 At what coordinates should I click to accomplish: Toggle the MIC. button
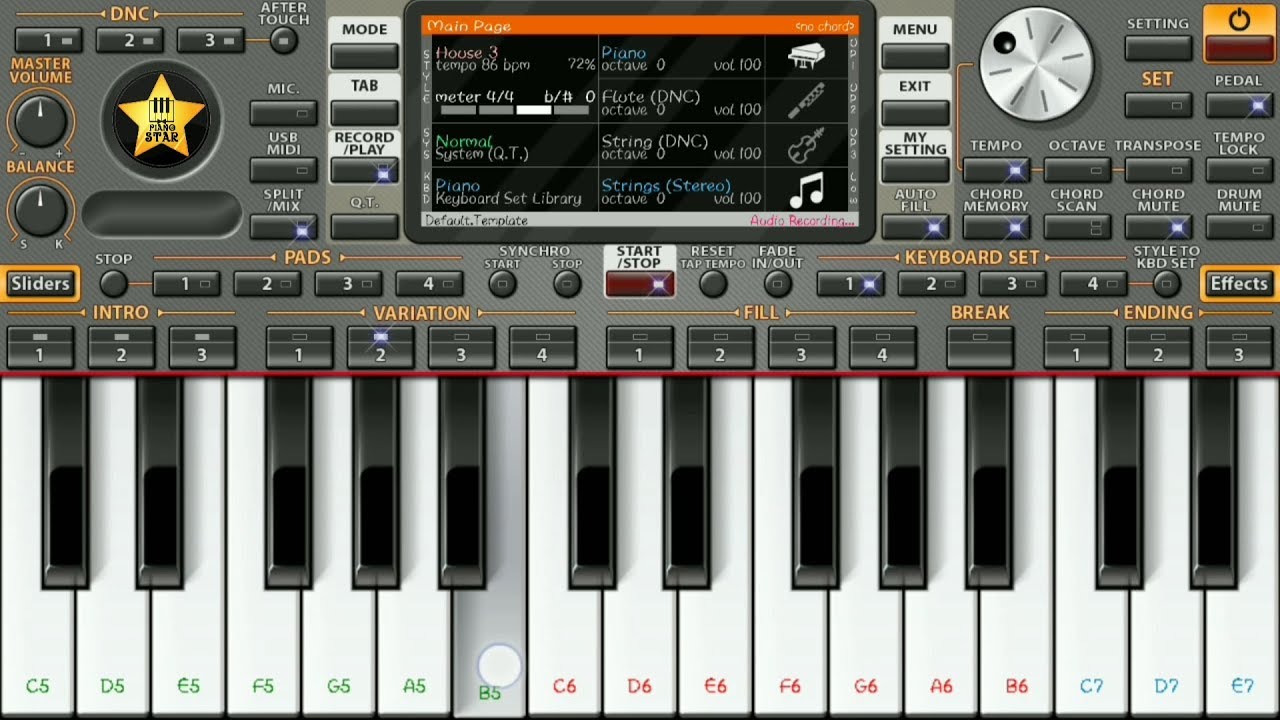(x=284, y=113)
